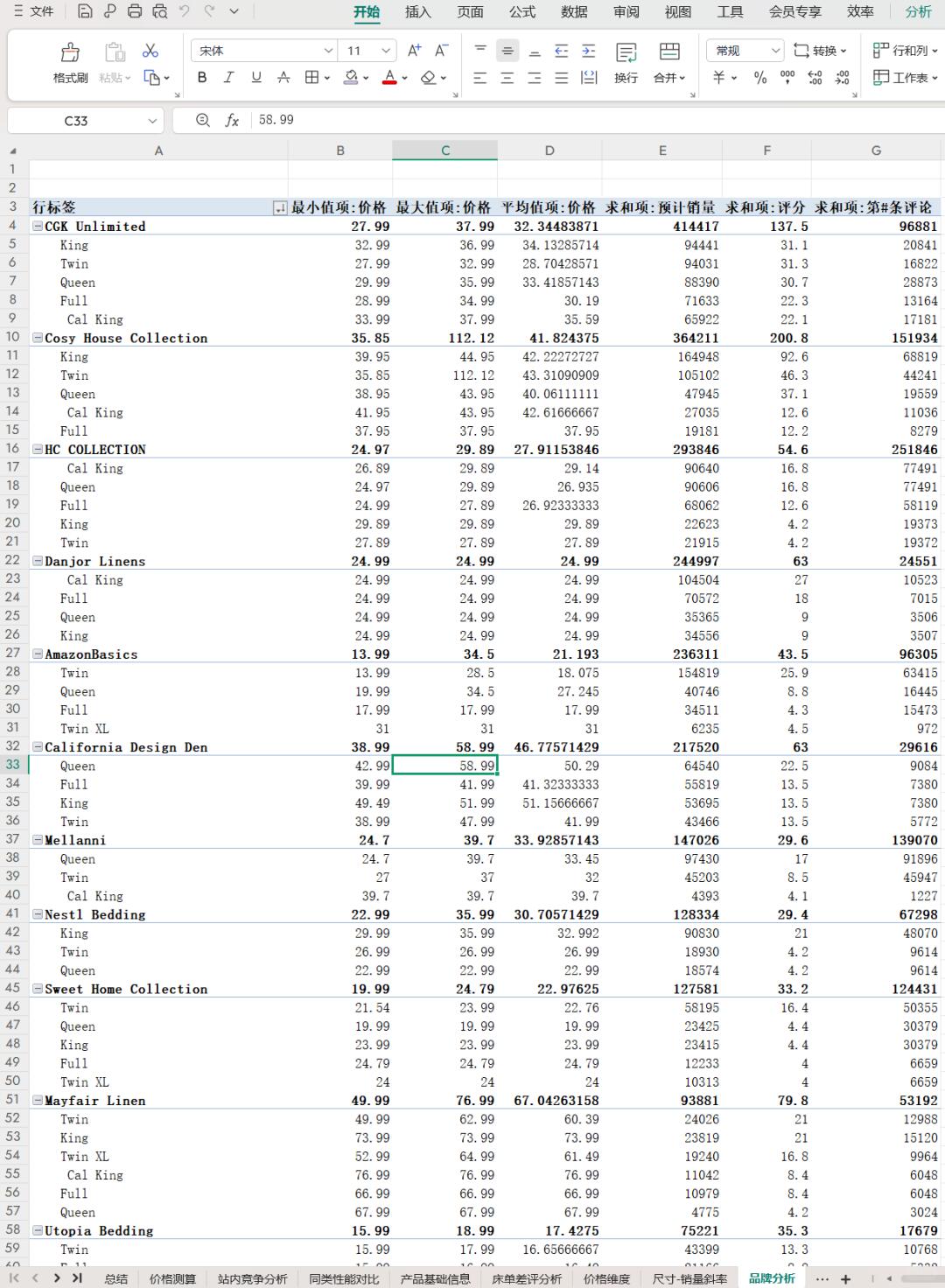Click the Save icon in quick access bar

pyautogui.click(x=85, y=11)
